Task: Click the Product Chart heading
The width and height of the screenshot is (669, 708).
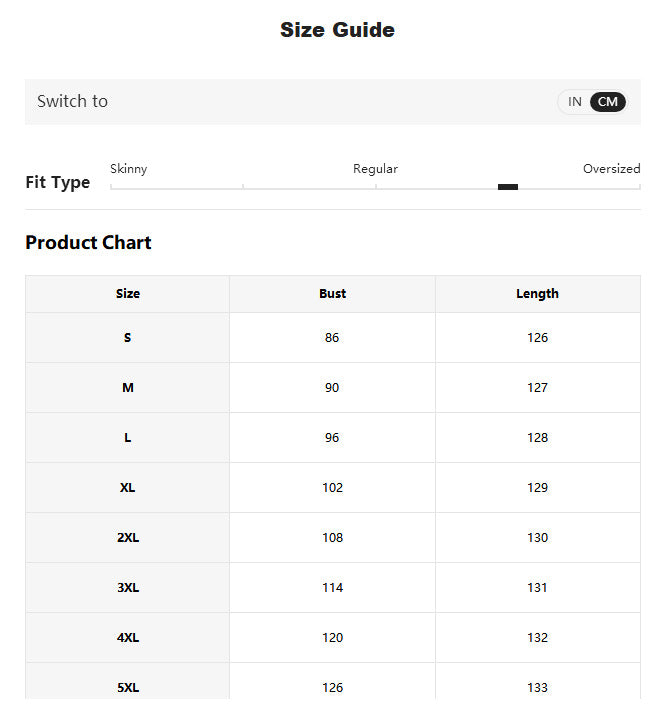Action: point(88,242)
